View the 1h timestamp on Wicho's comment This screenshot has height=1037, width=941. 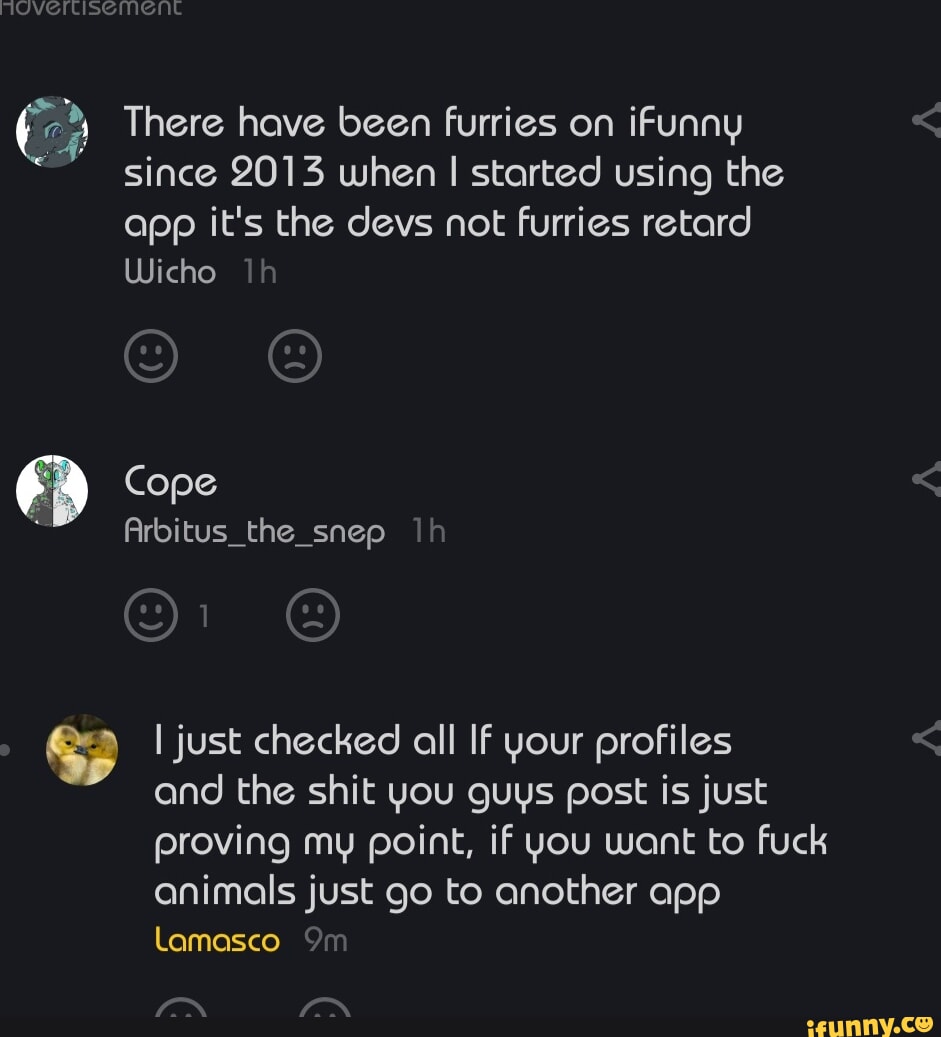click(258, 271)
